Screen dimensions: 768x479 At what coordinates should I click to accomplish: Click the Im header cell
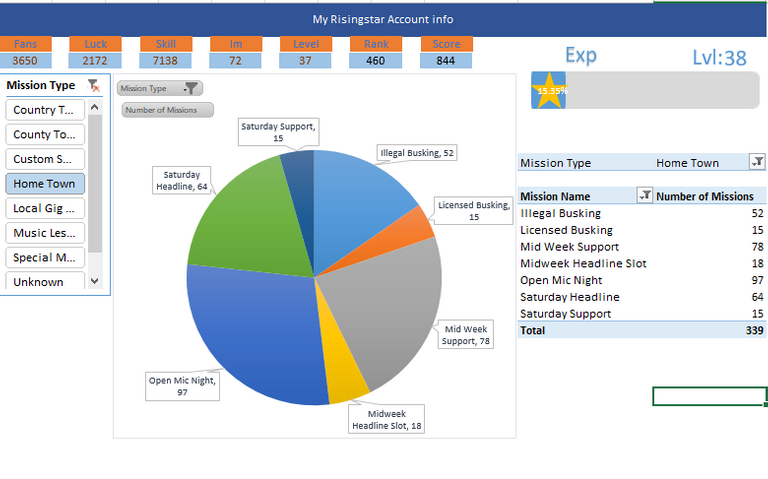236,44
